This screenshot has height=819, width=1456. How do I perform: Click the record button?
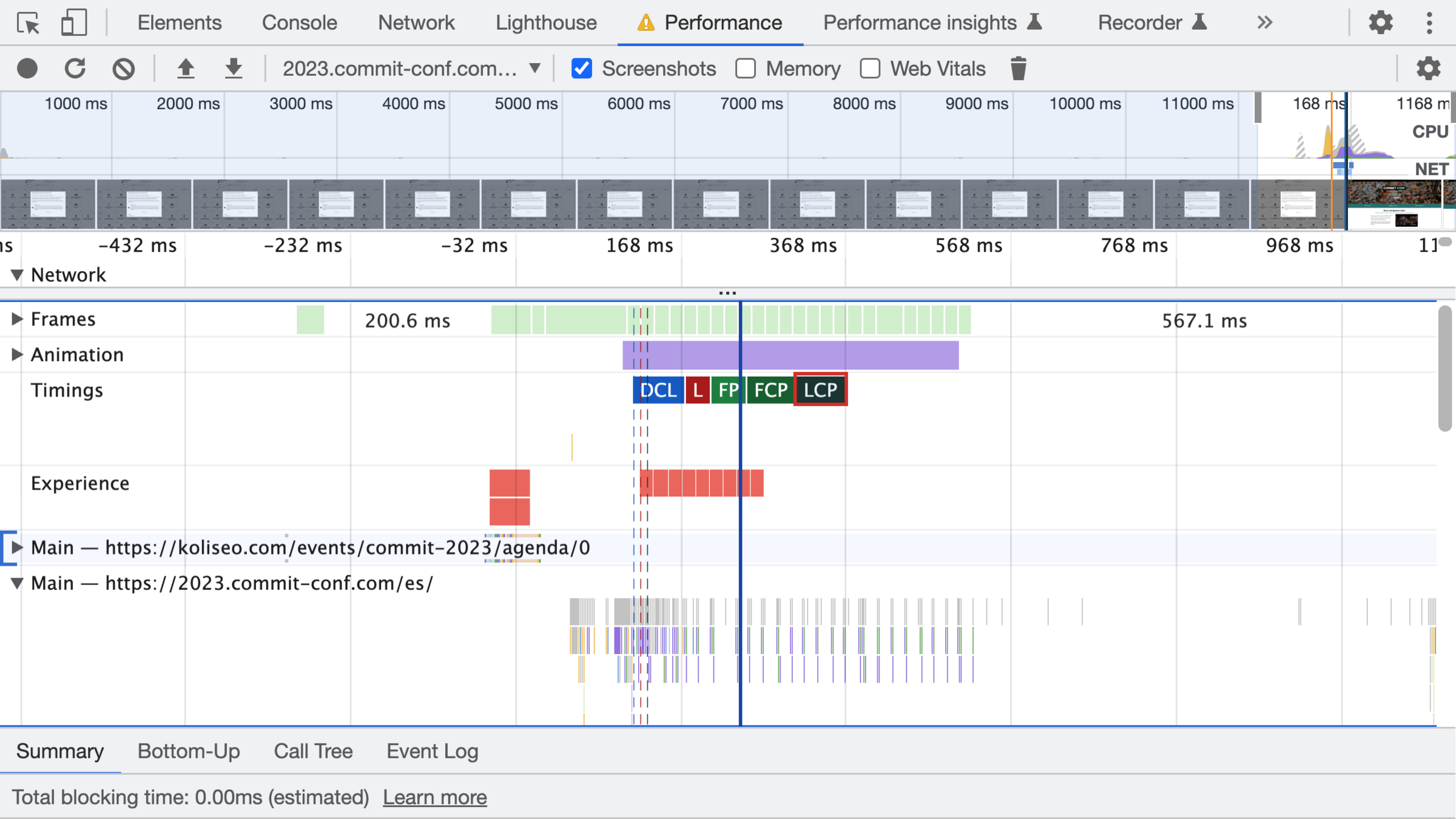tap(27, 69)
